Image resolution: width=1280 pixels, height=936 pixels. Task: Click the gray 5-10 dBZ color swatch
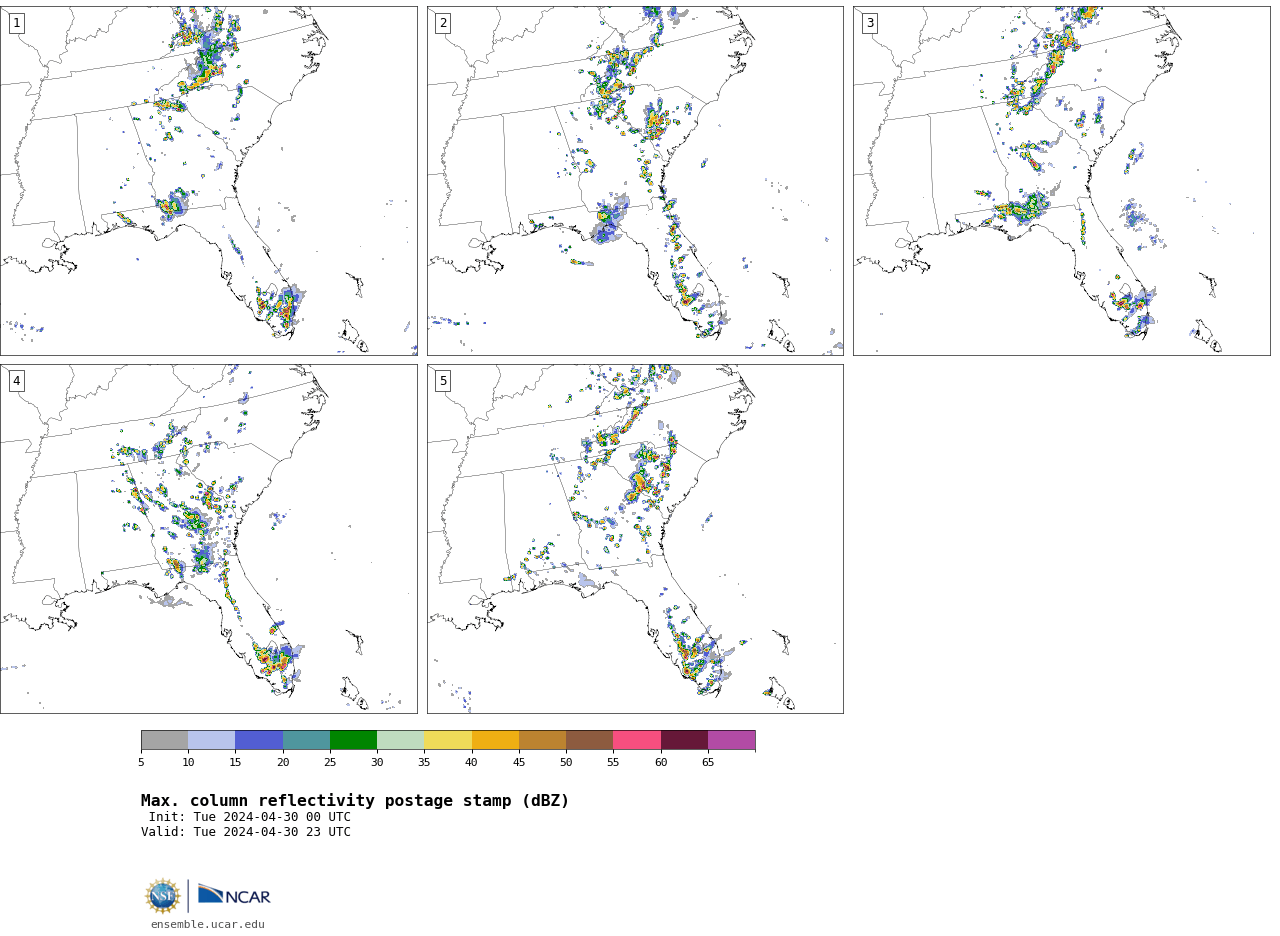tap(164, 740)
